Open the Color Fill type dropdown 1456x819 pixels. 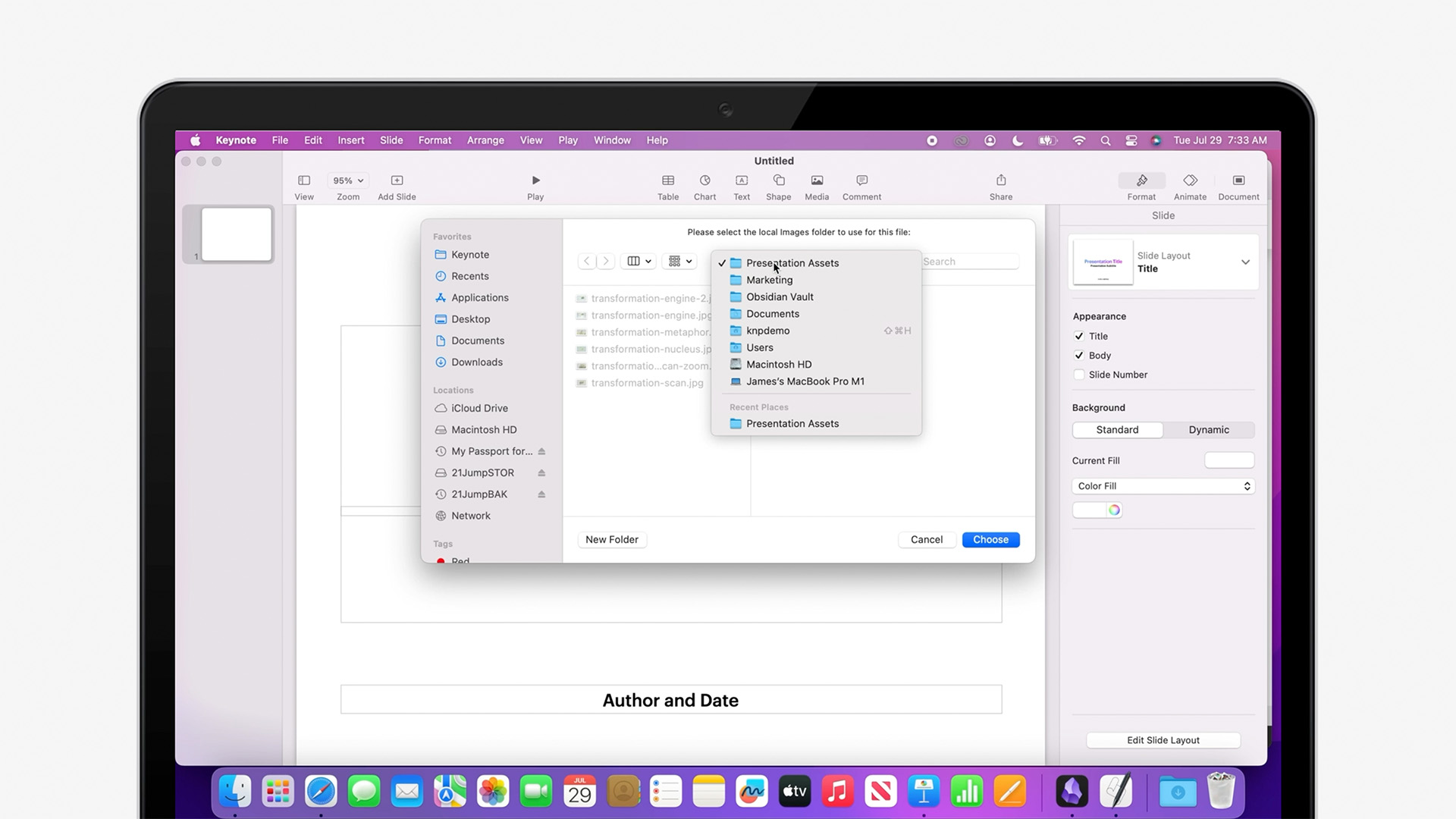1163,486
